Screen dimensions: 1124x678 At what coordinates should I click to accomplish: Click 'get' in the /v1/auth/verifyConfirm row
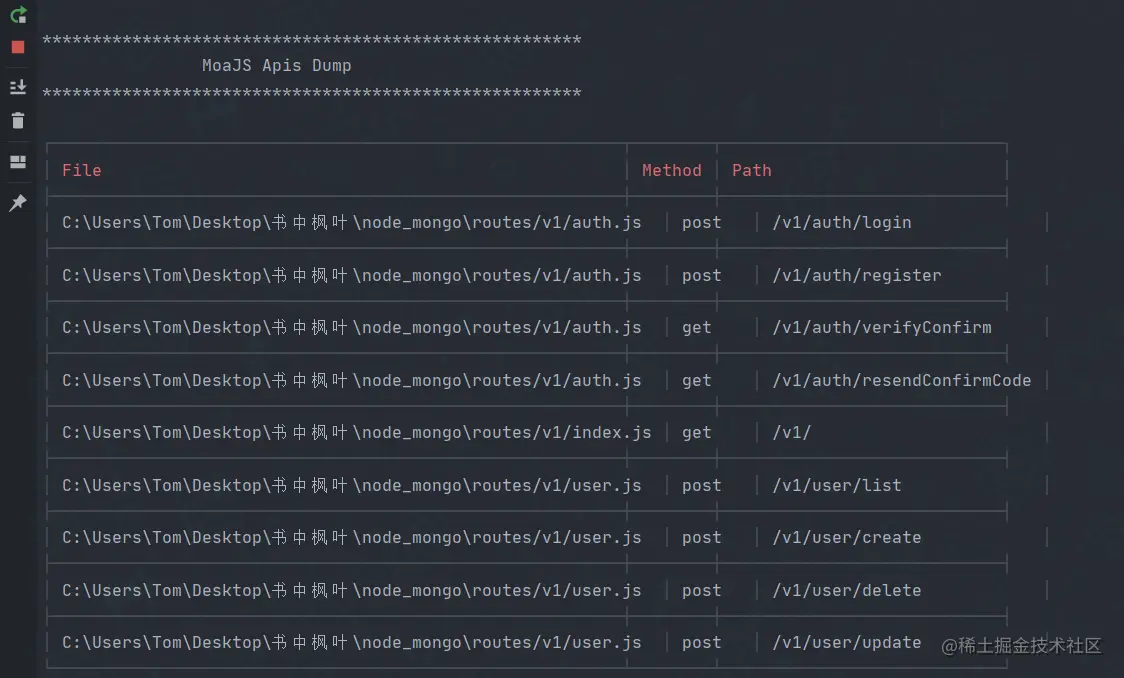[696, 328]
